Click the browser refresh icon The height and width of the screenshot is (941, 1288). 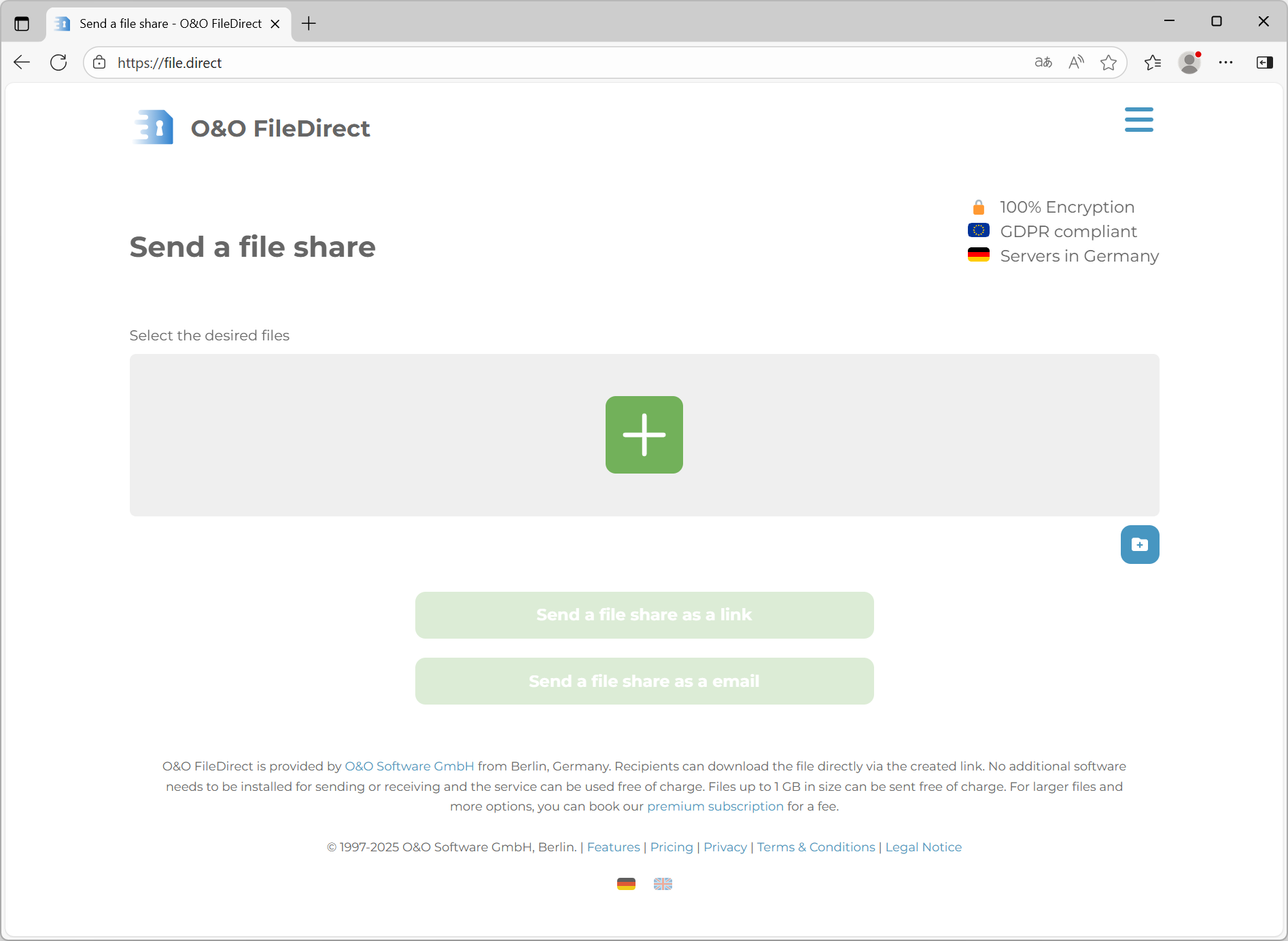58,63
